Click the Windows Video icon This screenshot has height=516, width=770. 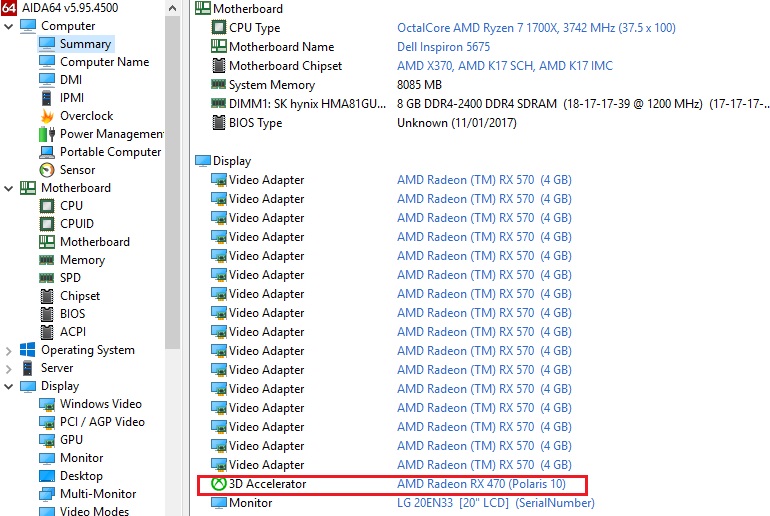point(47,404)
